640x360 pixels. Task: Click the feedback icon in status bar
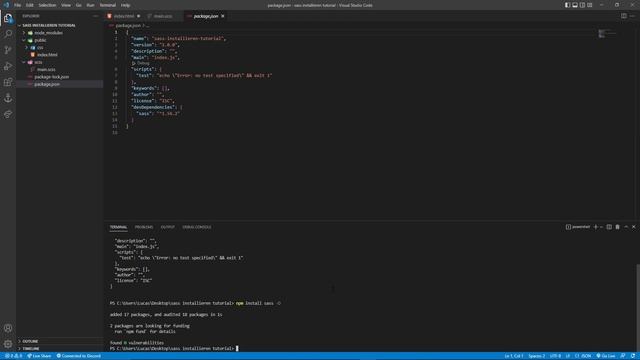(623, 356)
